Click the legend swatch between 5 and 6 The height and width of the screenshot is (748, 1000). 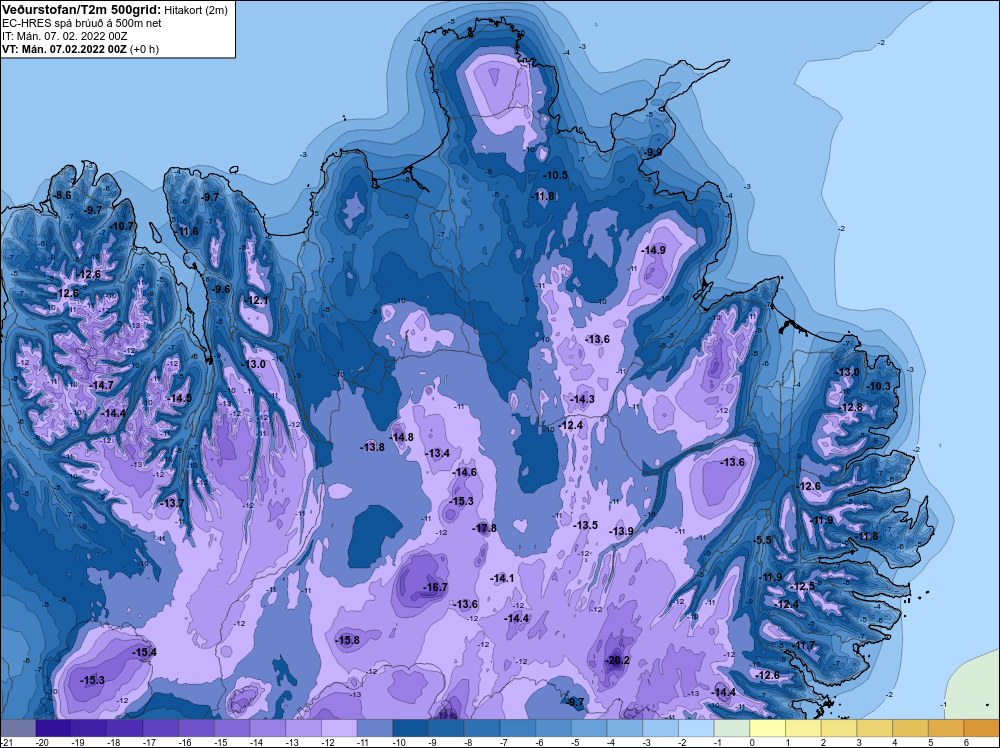tap(946, 728)
